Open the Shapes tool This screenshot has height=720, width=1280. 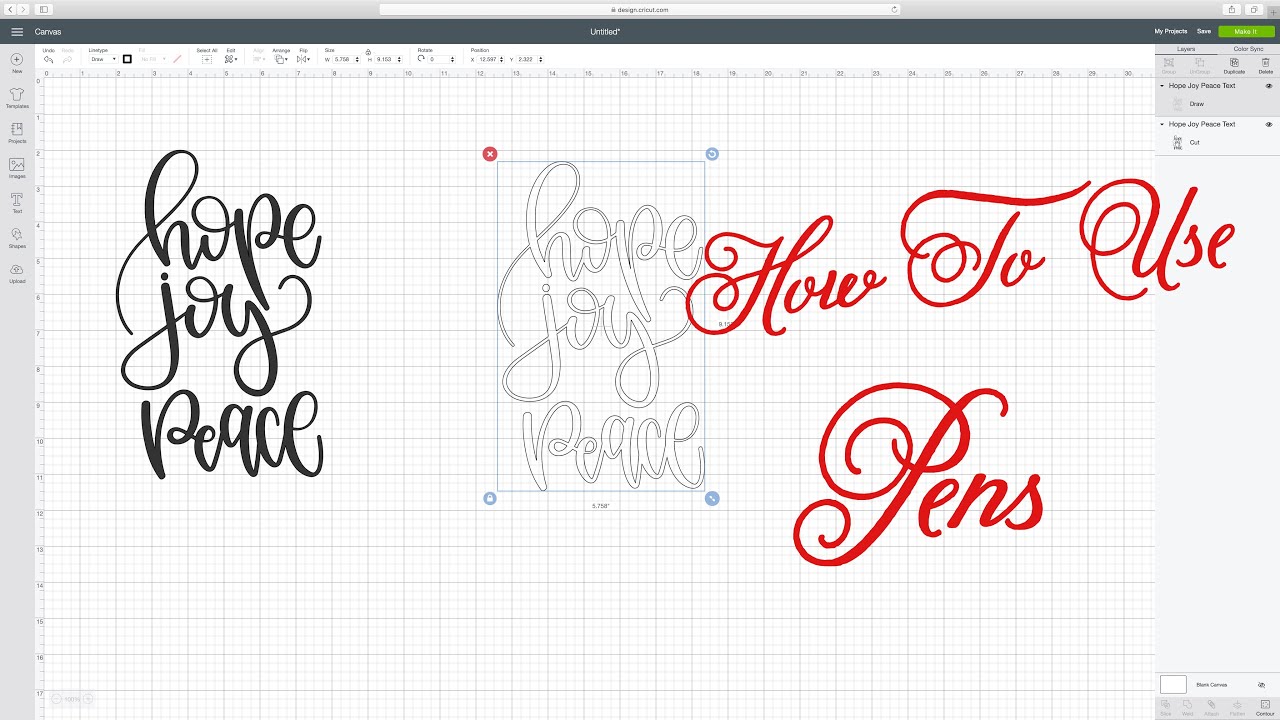point(17,238)
